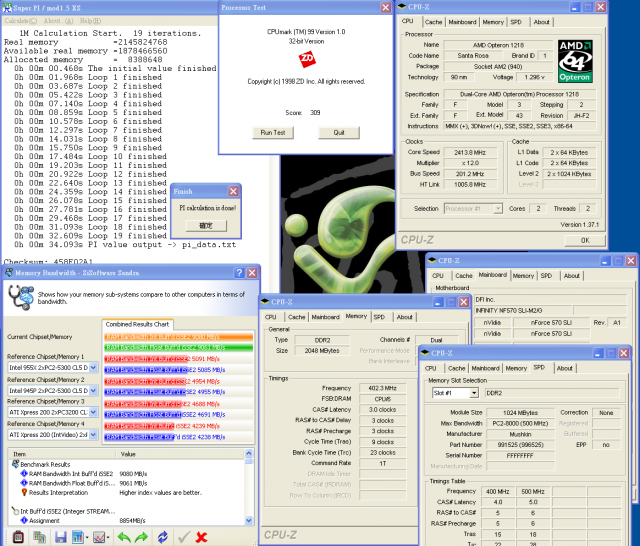Click Run Test button in Processor Test
Image resolution: width=640 pixels, height=546 pixels.
(273, 133)
